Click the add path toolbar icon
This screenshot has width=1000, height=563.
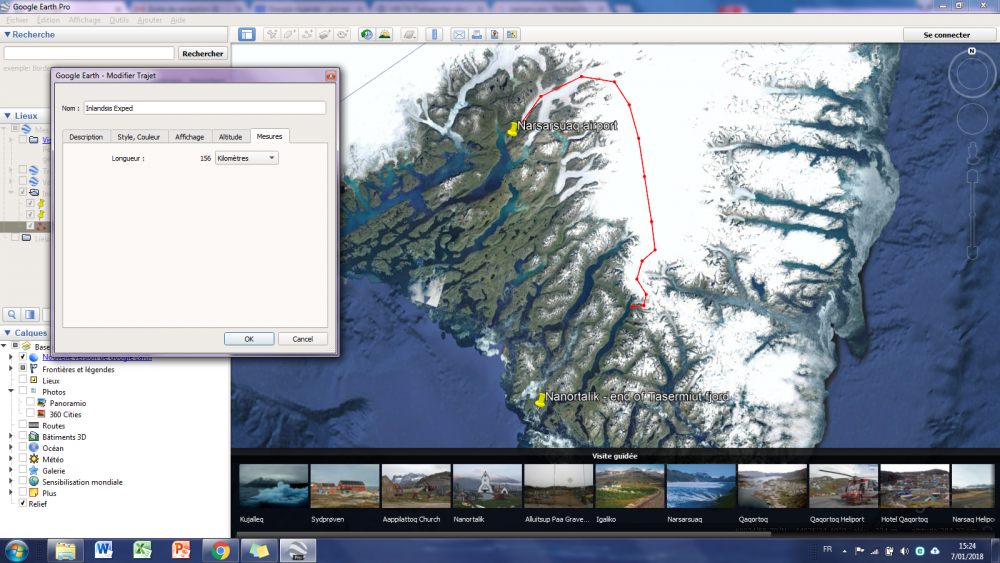pos(307,34)
